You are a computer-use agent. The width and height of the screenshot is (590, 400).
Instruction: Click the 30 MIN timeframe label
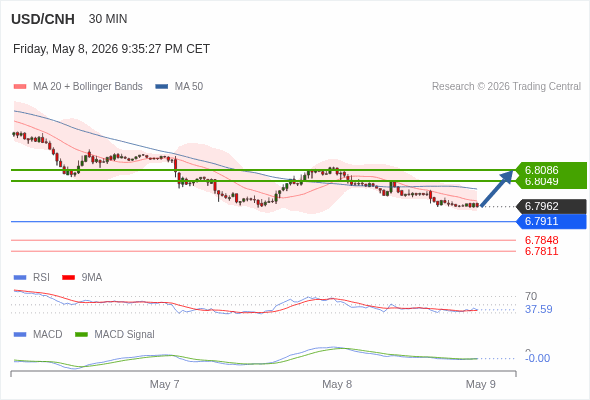(108, 19)
